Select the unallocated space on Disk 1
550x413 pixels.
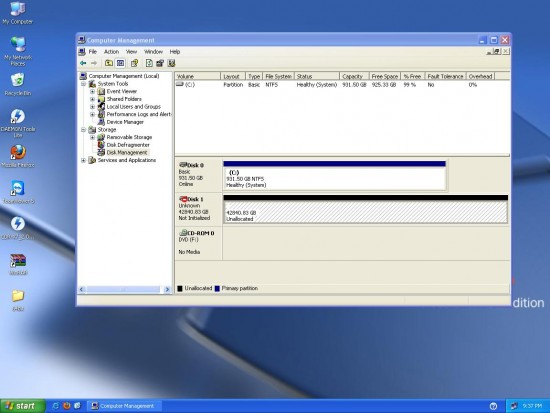point(365,212)
